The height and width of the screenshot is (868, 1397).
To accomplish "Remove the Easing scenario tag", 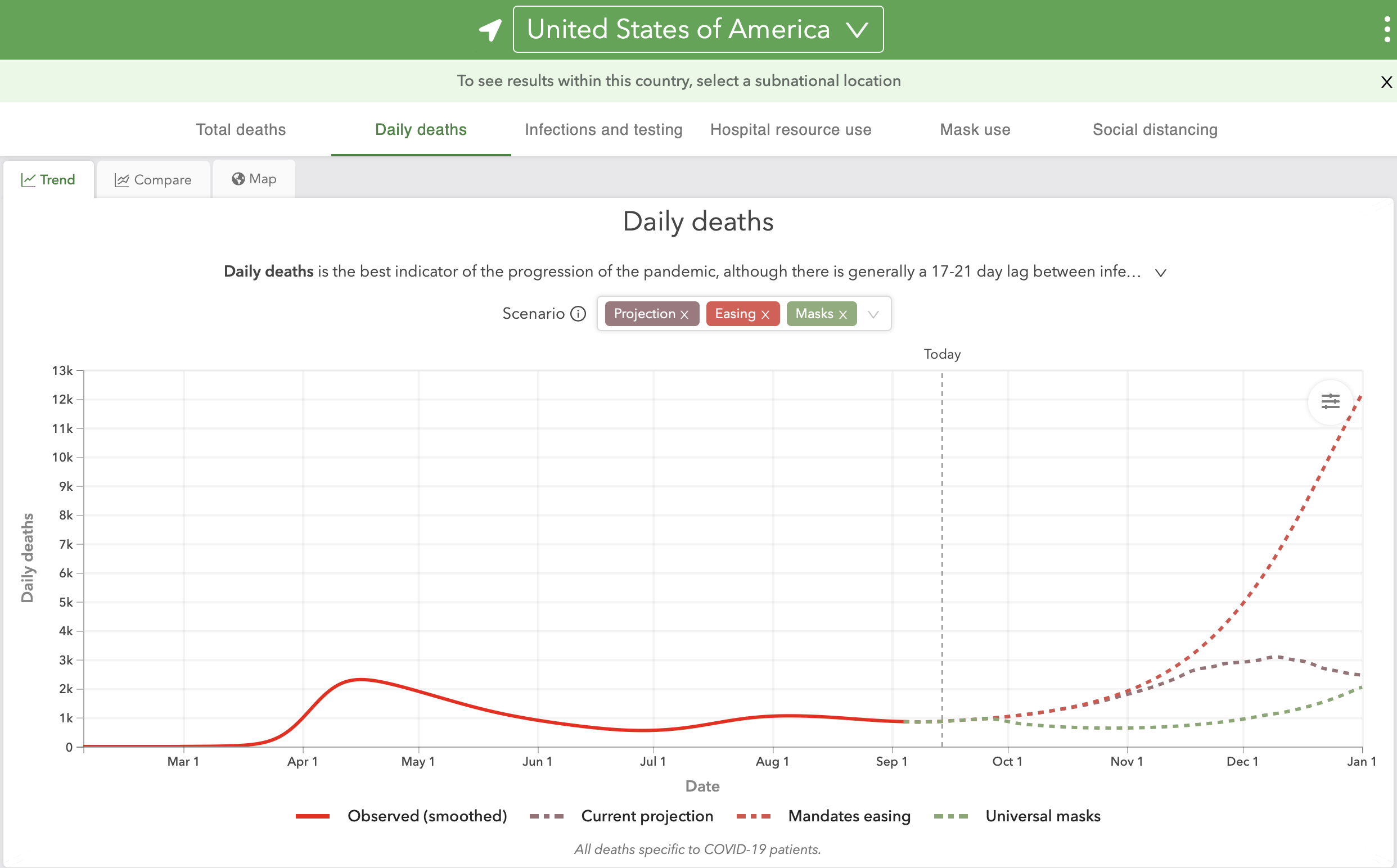I will point(765,315).
